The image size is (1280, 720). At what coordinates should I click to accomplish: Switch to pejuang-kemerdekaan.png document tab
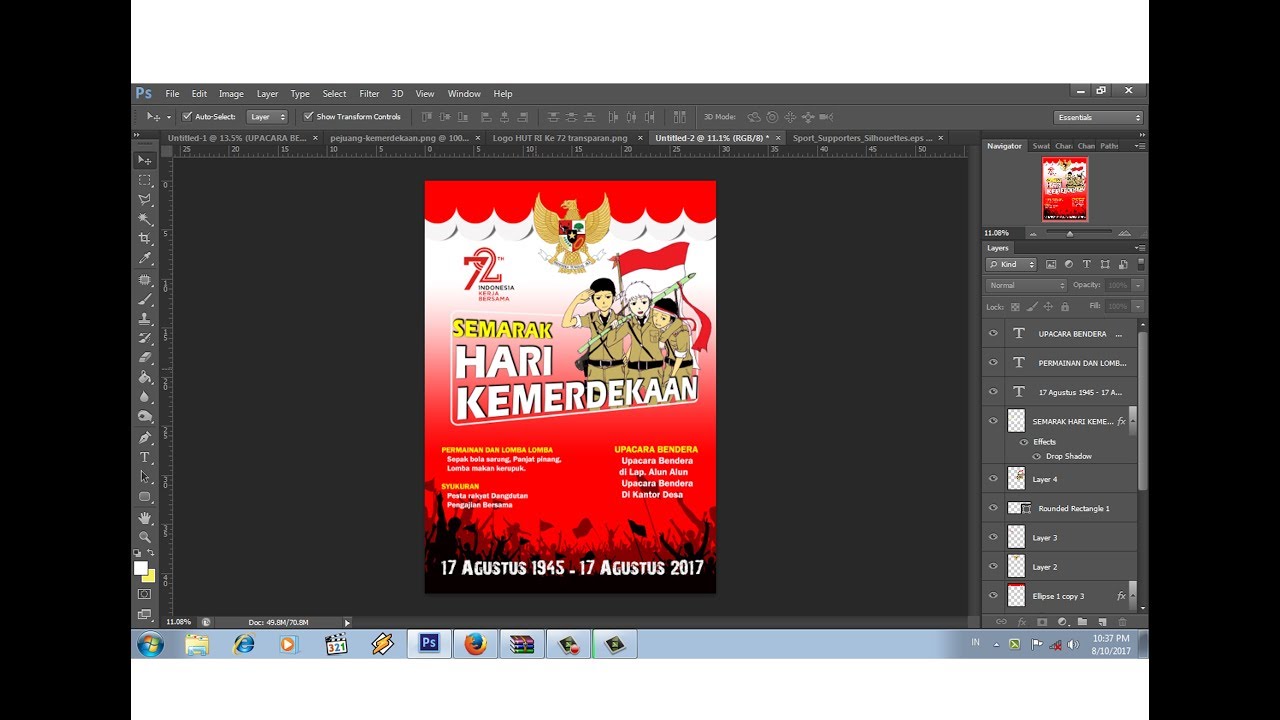tap(399, 138)
